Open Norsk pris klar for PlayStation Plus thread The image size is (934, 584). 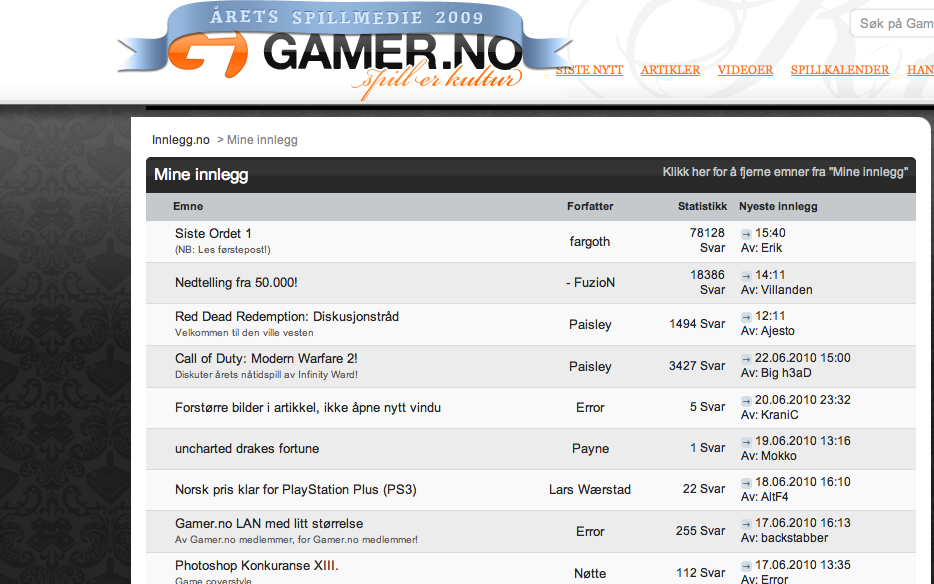tap(295, 490)
